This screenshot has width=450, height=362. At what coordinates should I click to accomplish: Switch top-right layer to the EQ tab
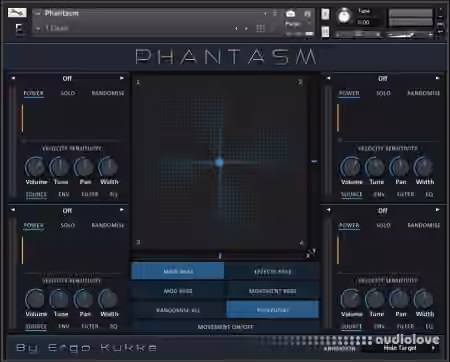pos(429,194)
